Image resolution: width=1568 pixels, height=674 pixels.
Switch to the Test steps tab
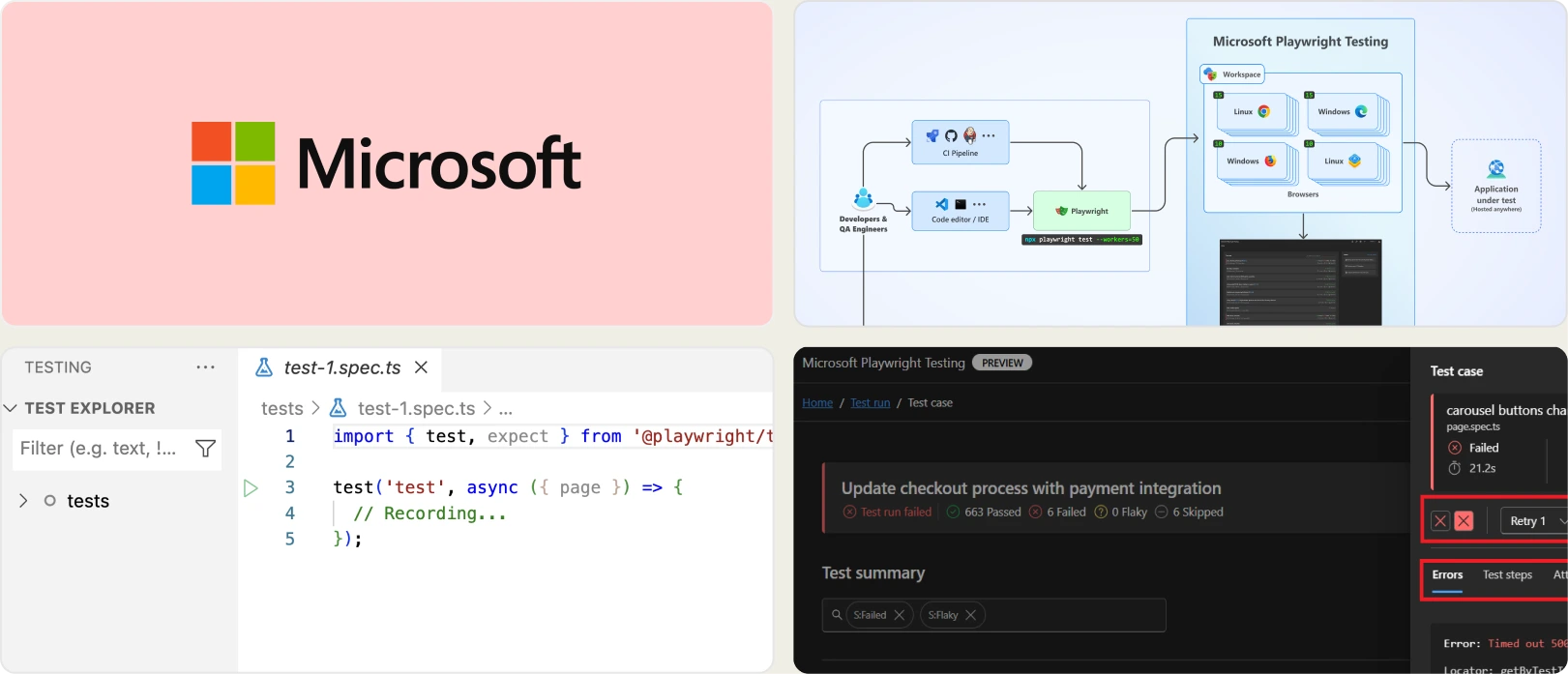(x=1507, y=574)
